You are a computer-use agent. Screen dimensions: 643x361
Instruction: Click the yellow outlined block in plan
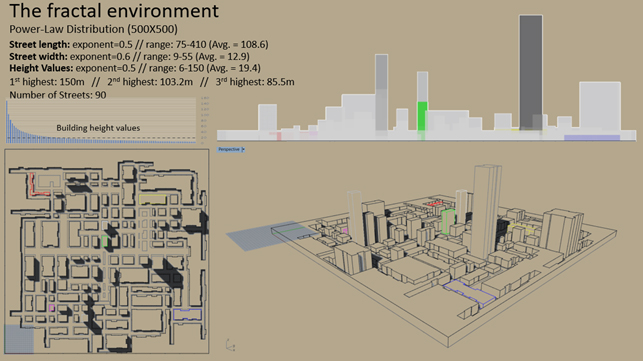click(x=153, y=199)
